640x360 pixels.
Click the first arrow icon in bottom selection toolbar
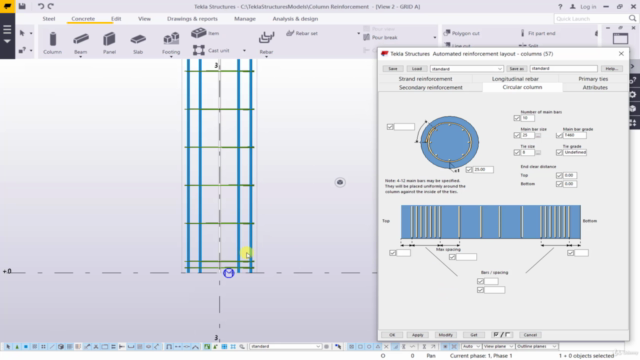point(8,347)
